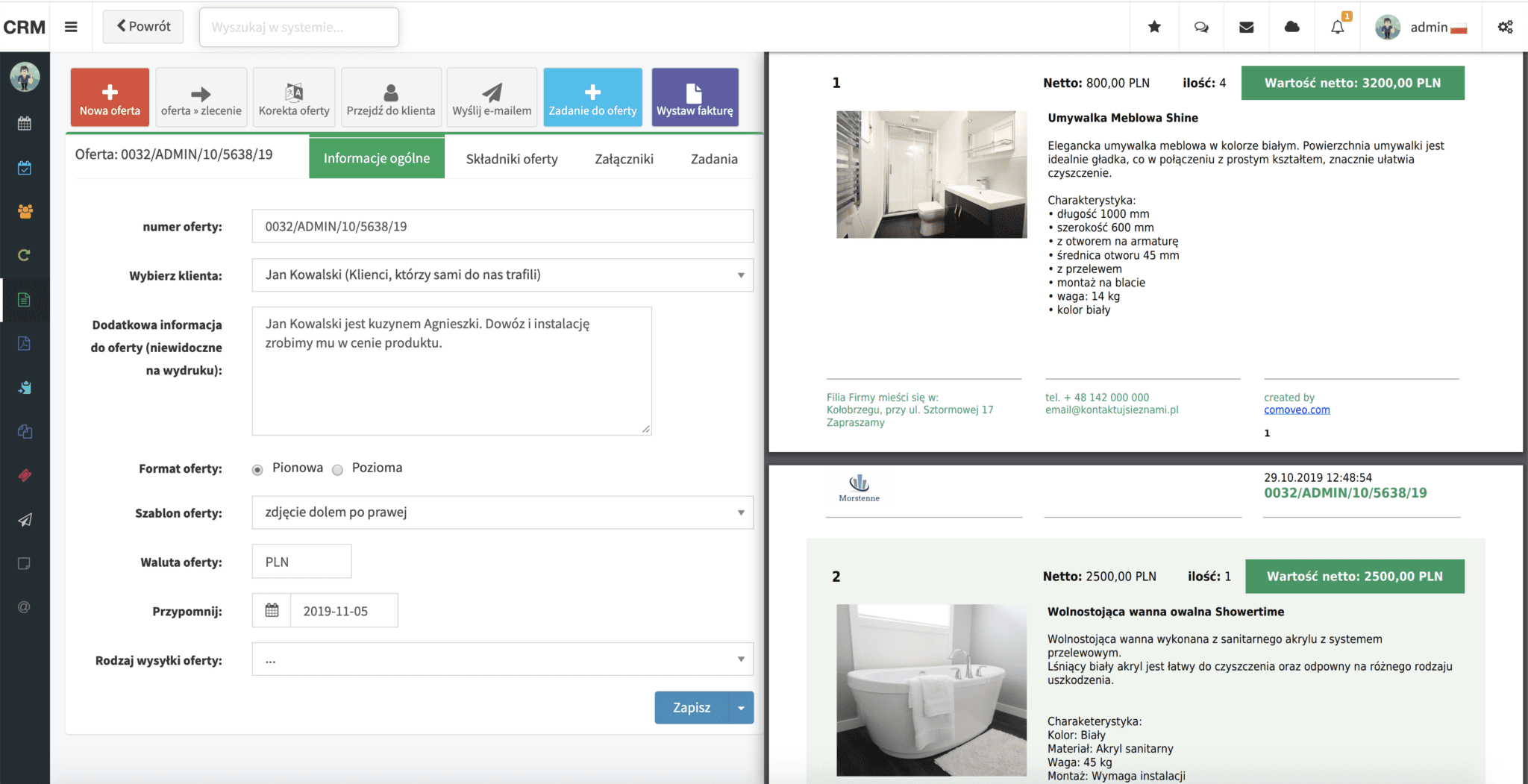Image resolution: width=1528 pixels, height=784 pixels.
Task: Open the tasks calendar-check sidebar icon
Action: click(25, 168)
